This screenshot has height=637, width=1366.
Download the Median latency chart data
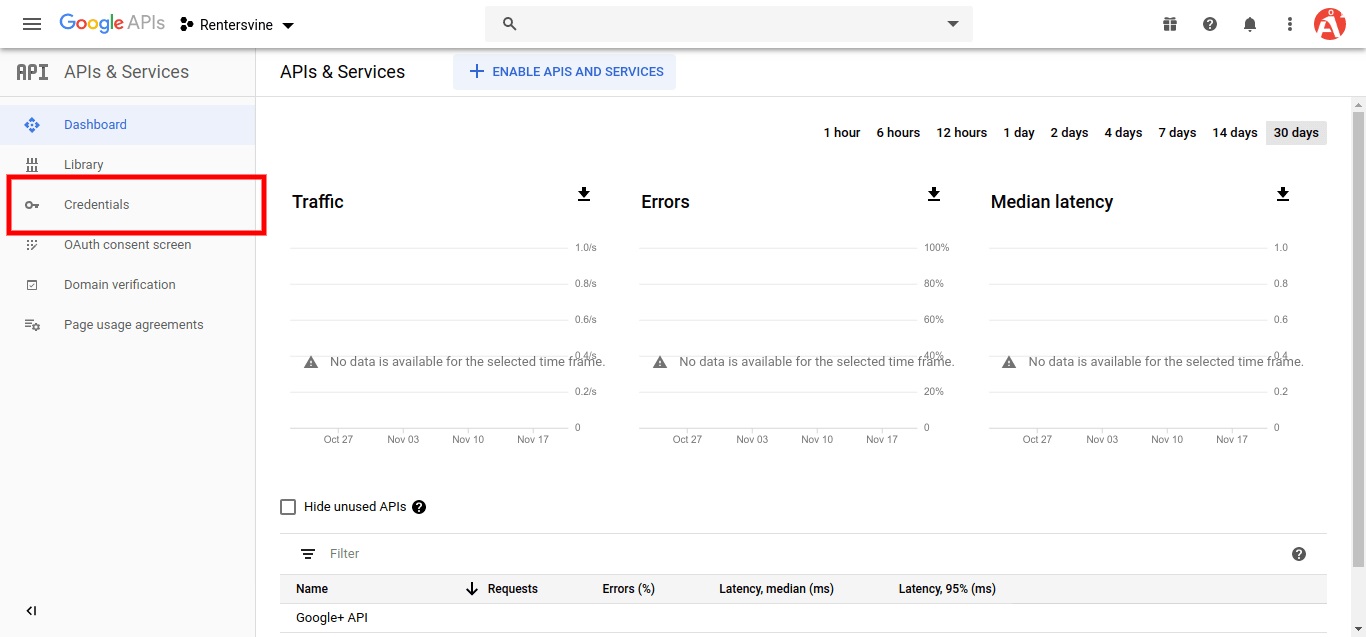[1283, 195]
